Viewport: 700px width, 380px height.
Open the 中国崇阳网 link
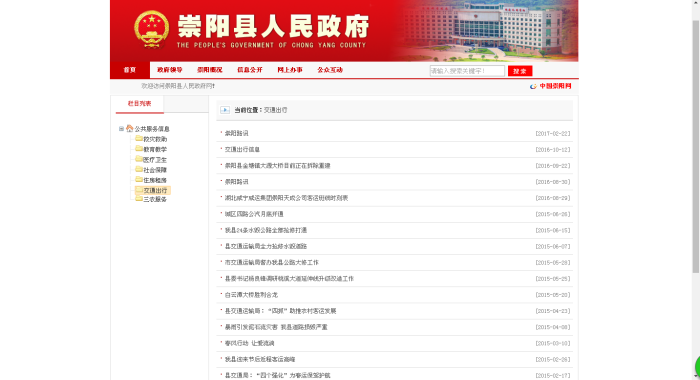point(555,86)
